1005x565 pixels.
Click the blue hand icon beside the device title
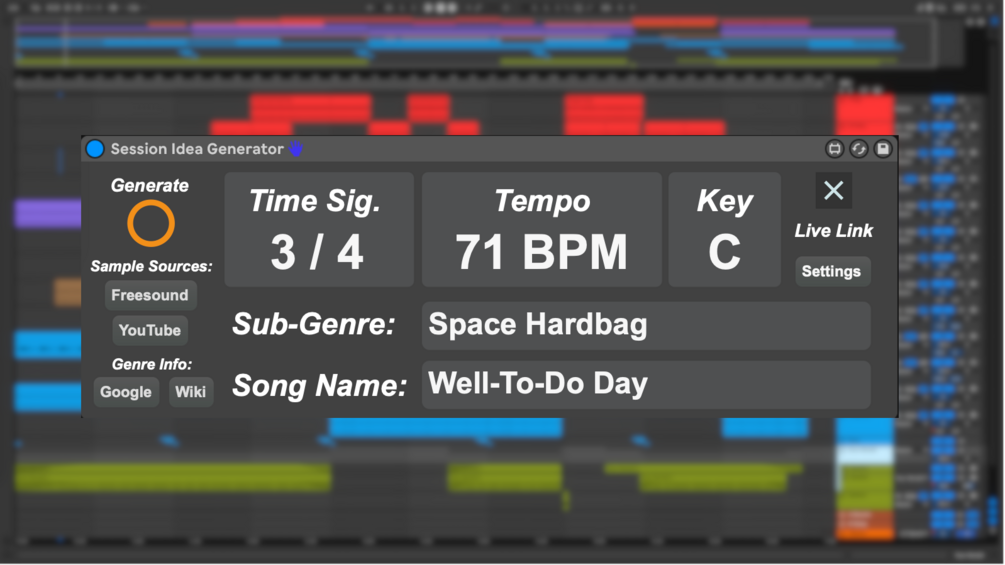[296, 149]
